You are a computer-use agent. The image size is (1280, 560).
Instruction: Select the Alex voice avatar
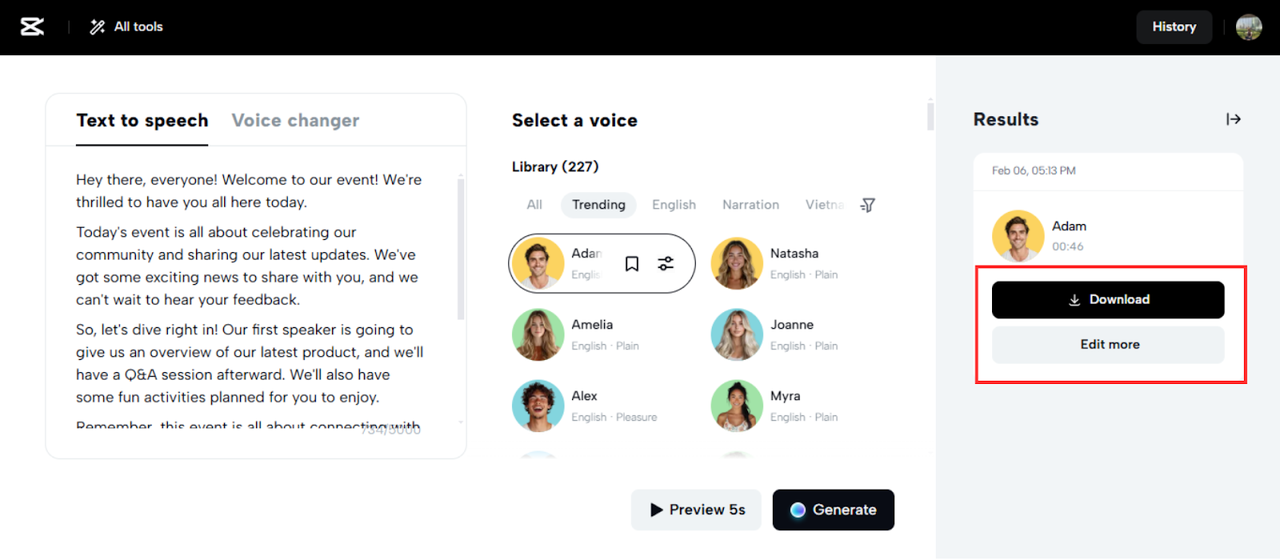tap(538, 405)
